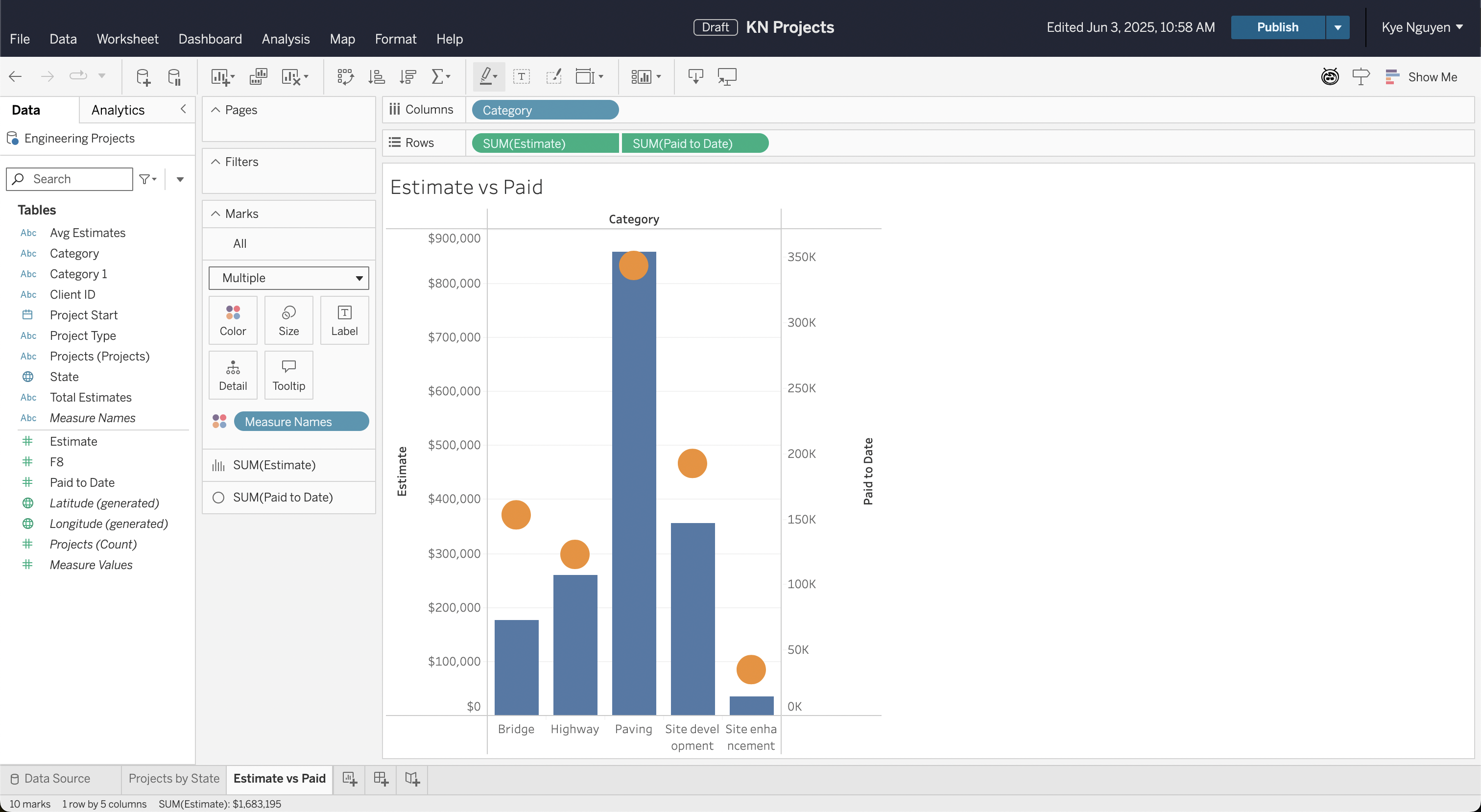
Task: Select SUM(Estimate) marks card
Action: click(274, 465)
